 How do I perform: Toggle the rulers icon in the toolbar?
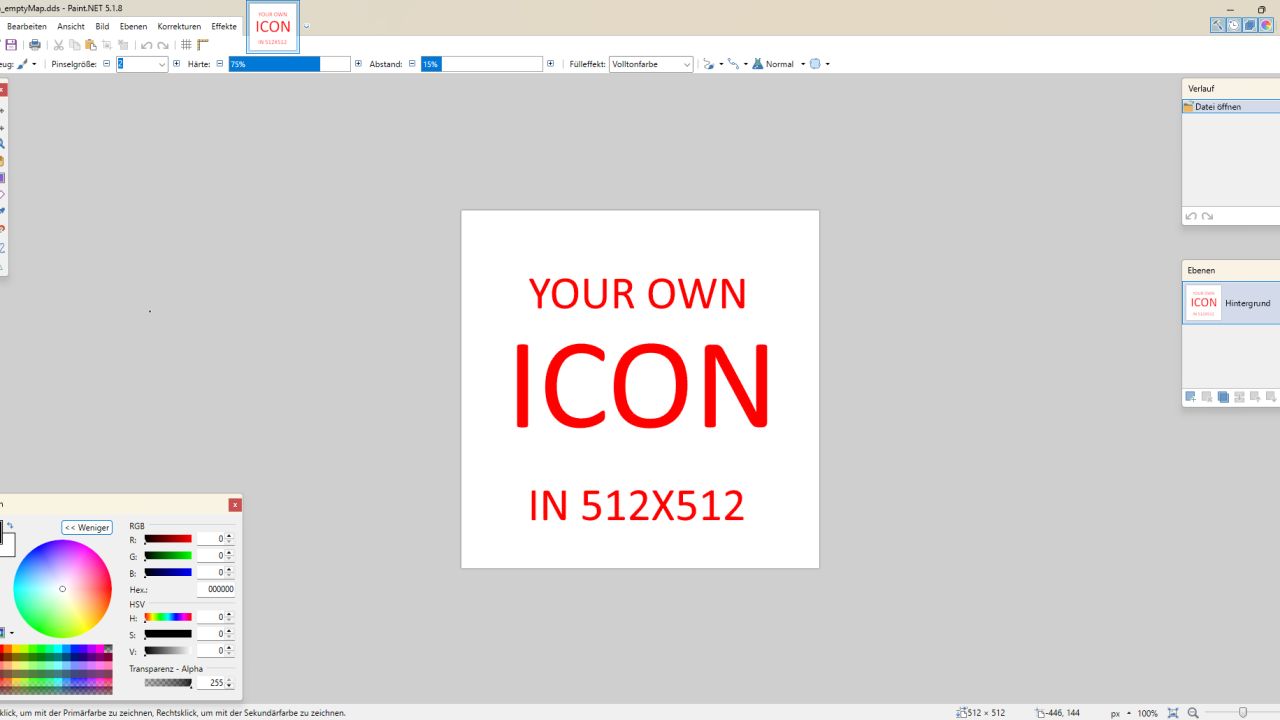point(203,45)
